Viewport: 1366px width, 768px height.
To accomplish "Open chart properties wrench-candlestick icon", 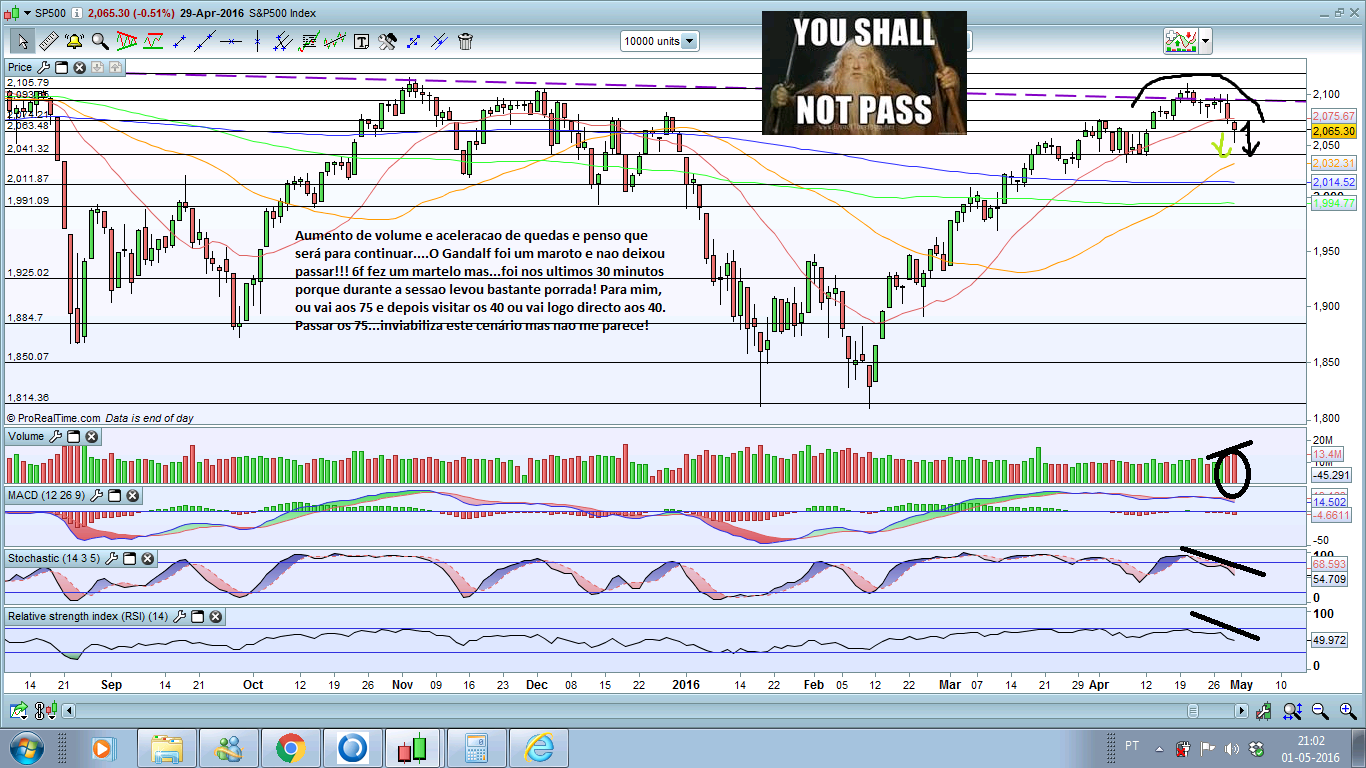I will coord(1265,711).
